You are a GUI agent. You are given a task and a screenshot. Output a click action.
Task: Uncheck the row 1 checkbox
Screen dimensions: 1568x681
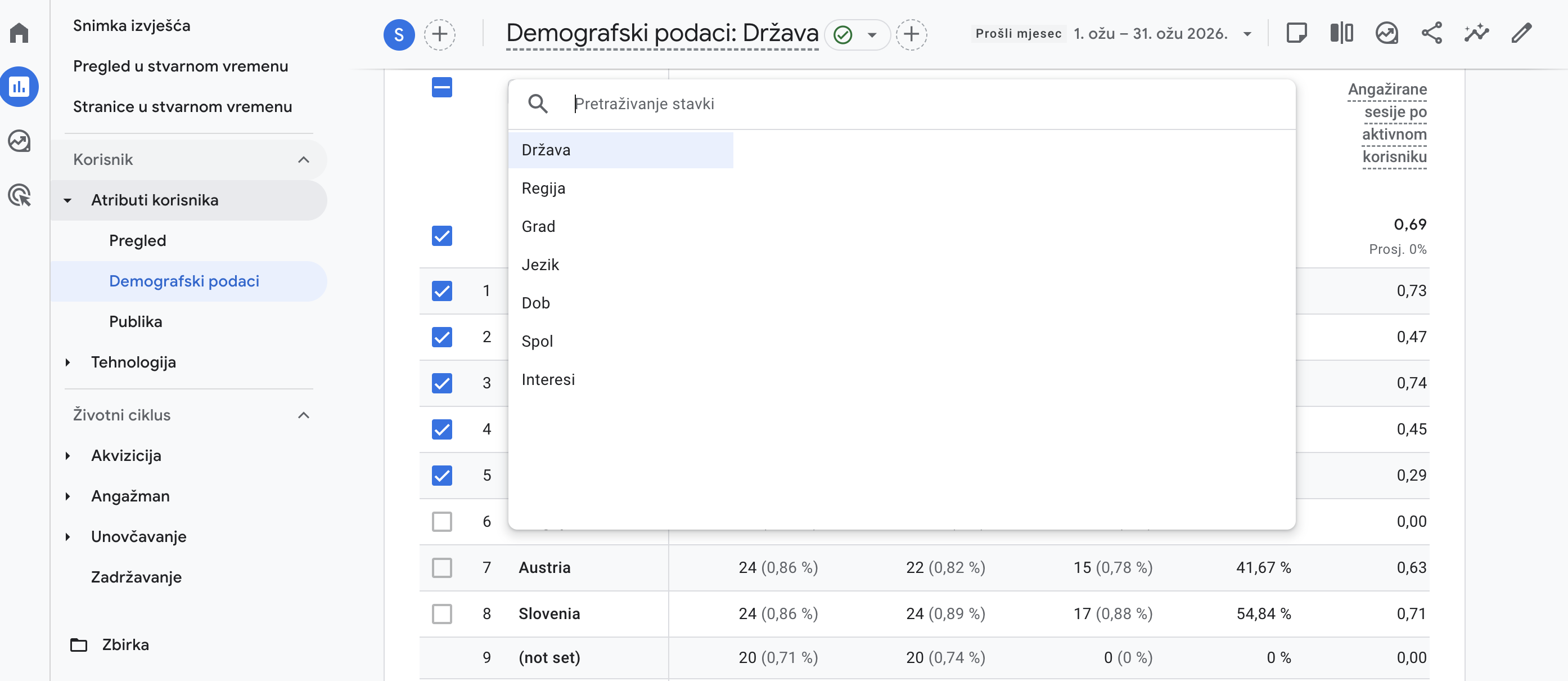442,290
